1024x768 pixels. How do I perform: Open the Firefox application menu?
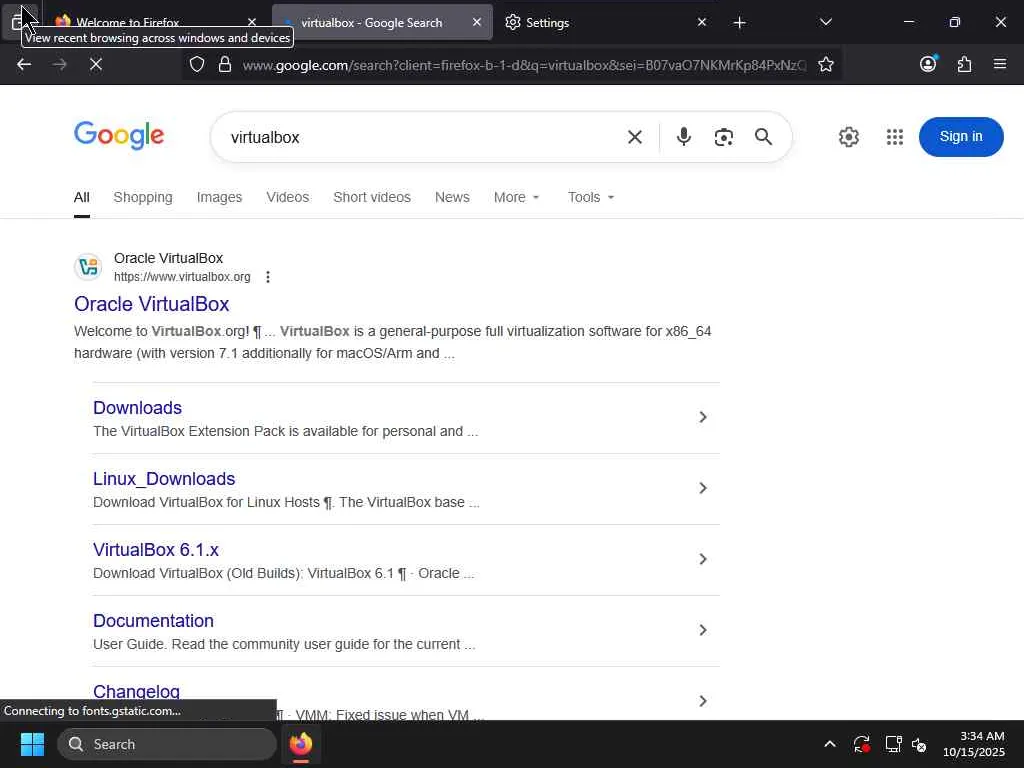click(x=1000, y=64)
